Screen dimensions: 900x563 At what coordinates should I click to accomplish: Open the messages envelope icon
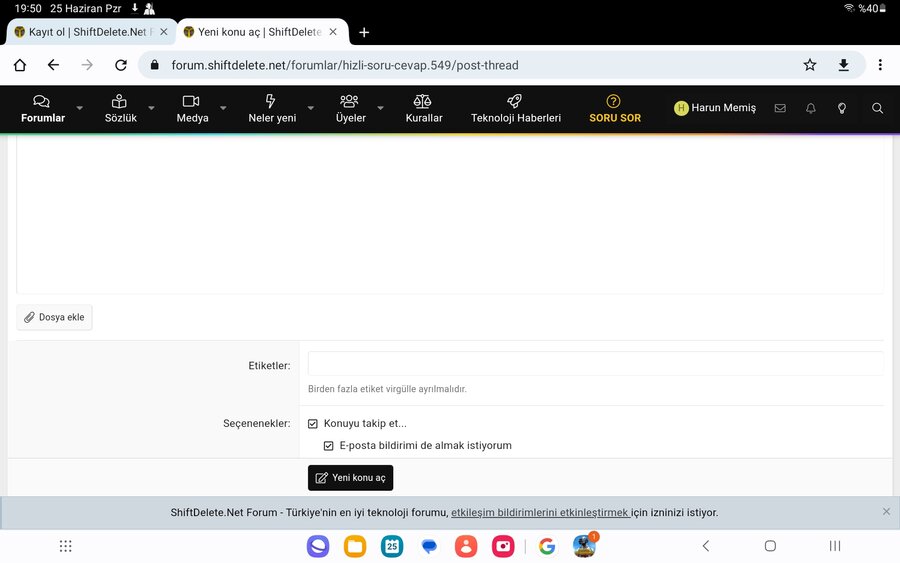[780, 108]
